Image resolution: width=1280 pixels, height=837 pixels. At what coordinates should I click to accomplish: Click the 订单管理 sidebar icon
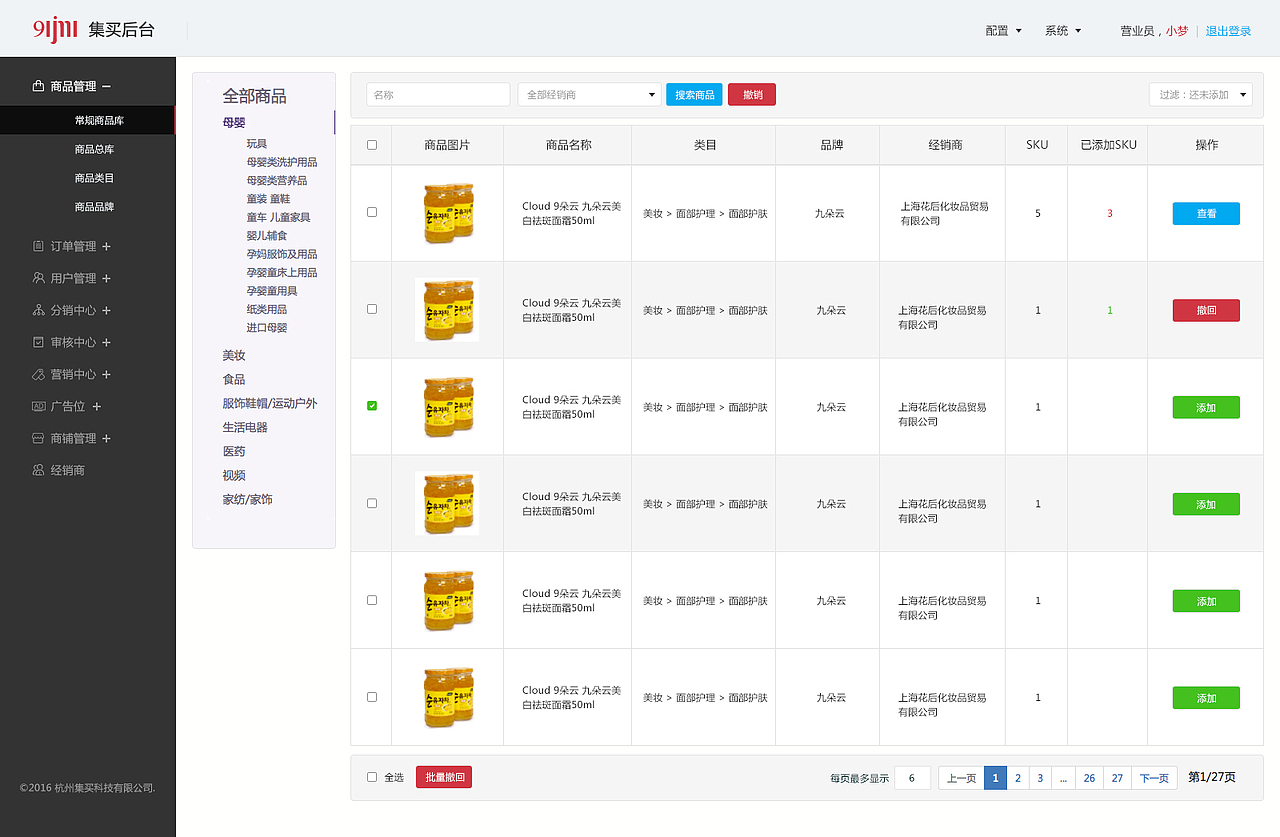38,246
